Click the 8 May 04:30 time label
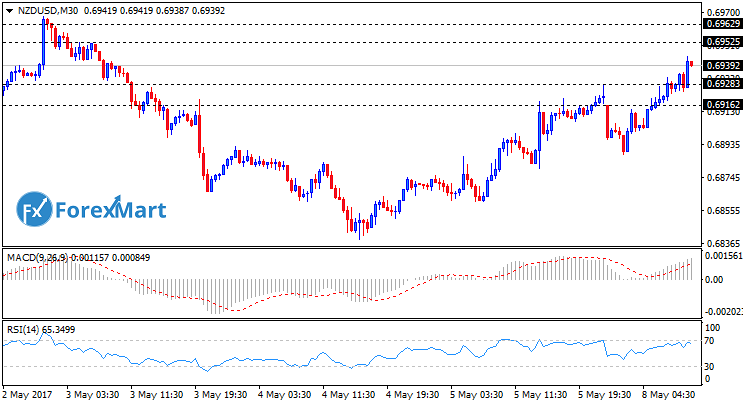This screenshot has width=743, height=403. pos(669,395)
